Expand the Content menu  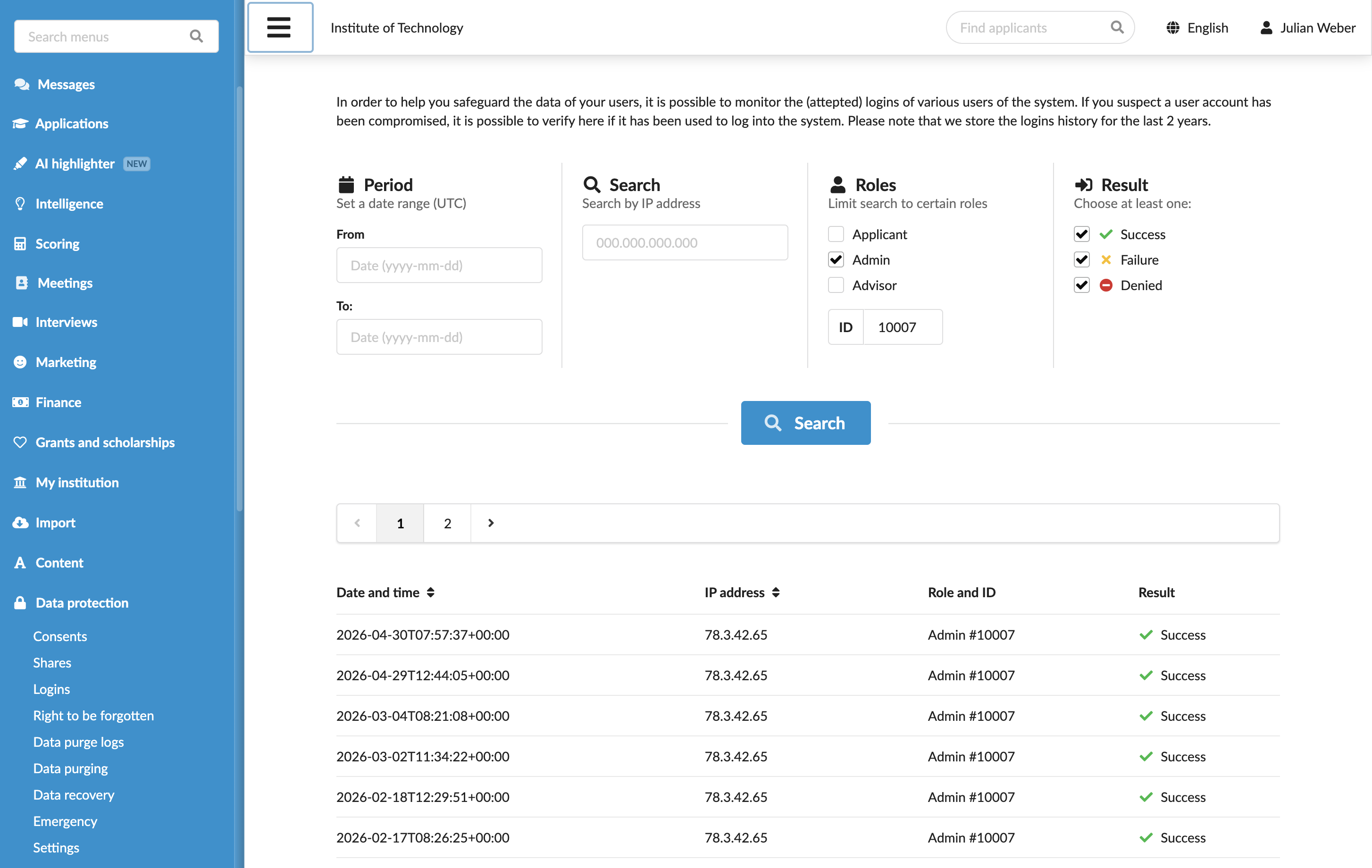(x=59, y=562)
